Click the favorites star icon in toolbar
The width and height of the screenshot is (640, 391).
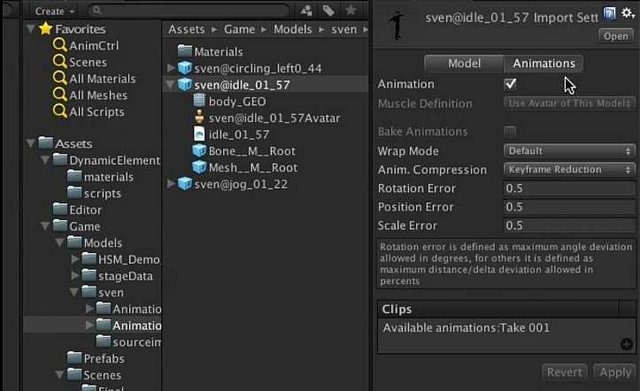[x=351, y=10]
